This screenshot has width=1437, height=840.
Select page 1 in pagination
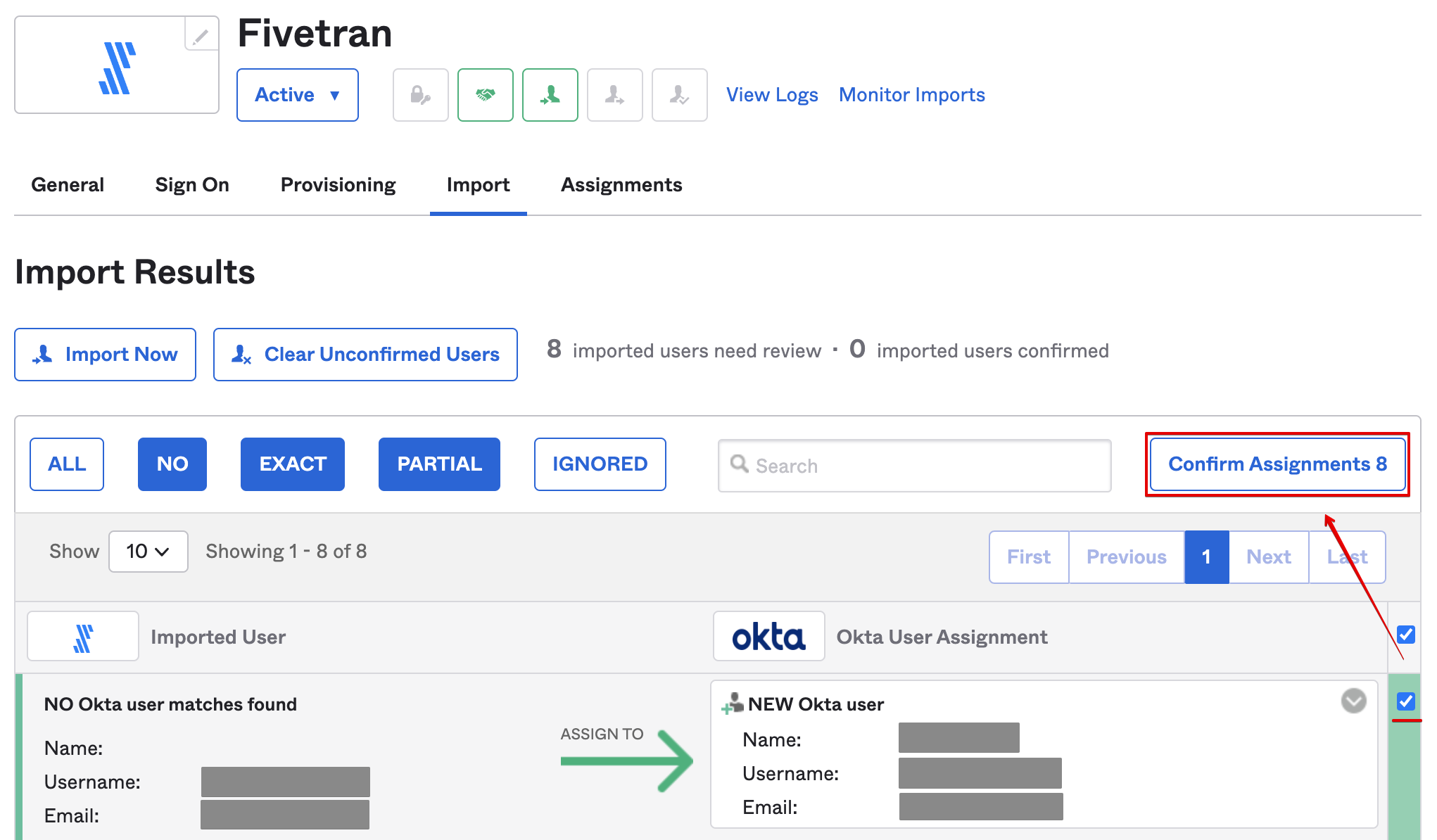pos(1207,557)
